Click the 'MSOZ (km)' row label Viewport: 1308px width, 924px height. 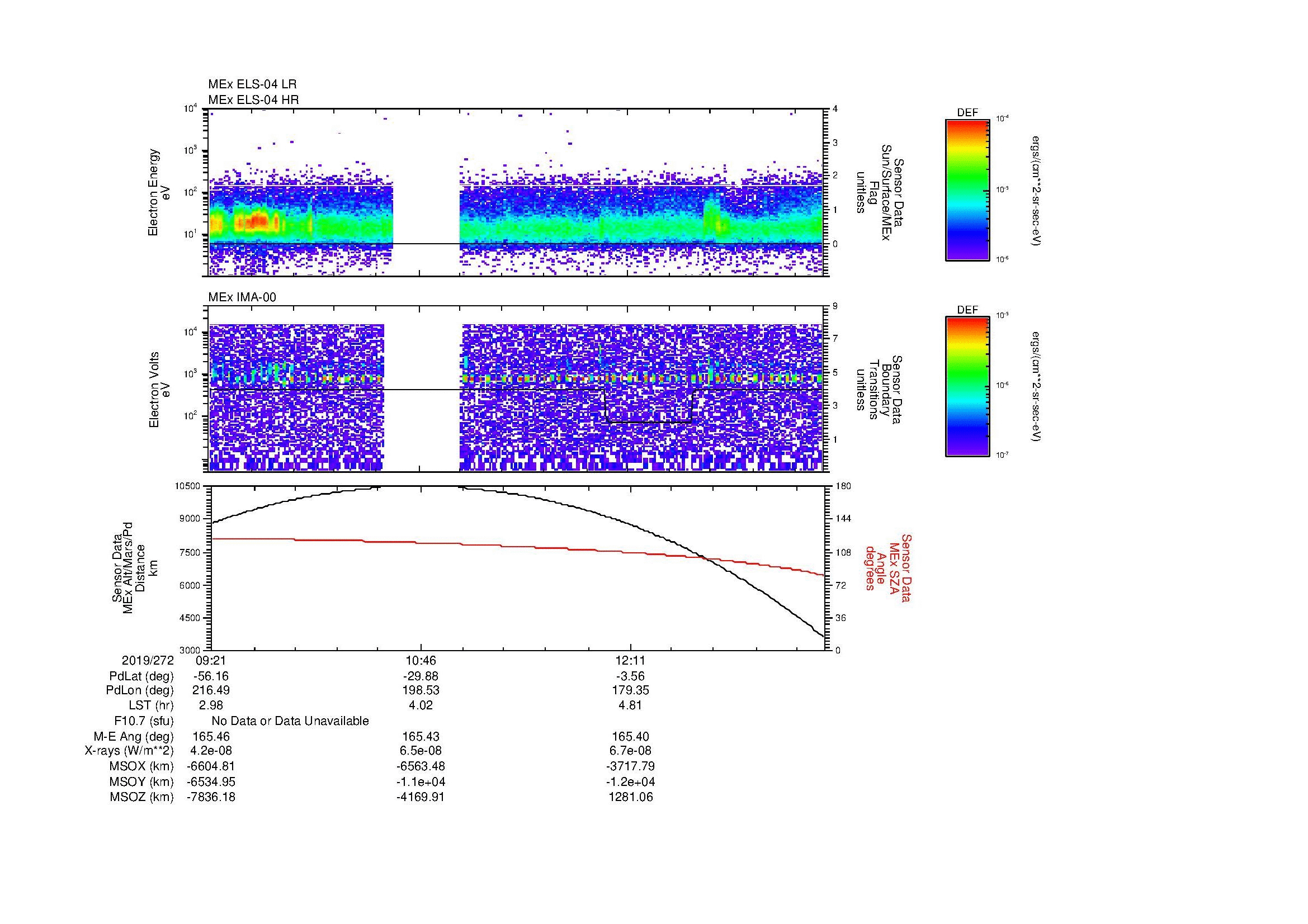pyautogui.click(x=141, y=797)
